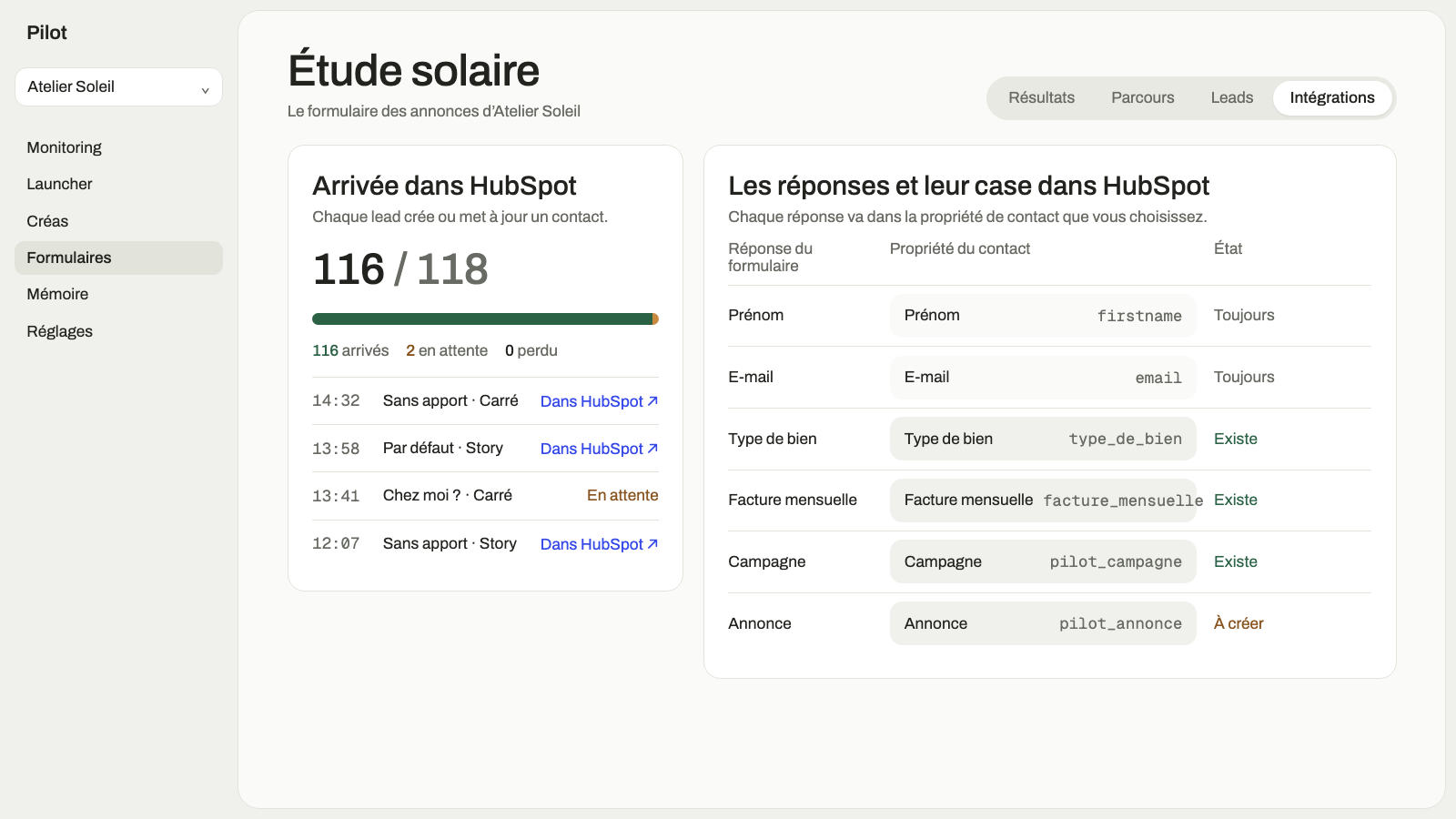The height and width of the screenshot is (819, 1456).
Task: Switch to the Résultats tab
Action: (1041, 97)
